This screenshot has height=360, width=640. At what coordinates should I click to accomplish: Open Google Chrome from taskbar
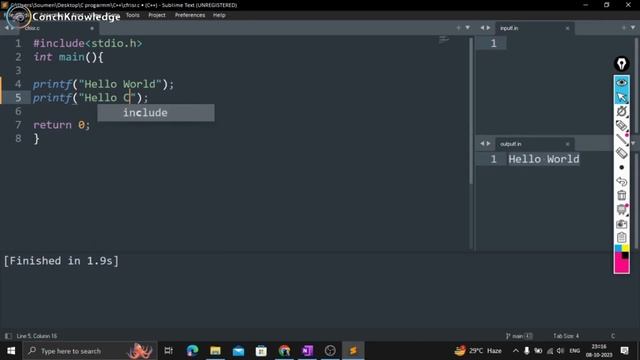point(284,351)
